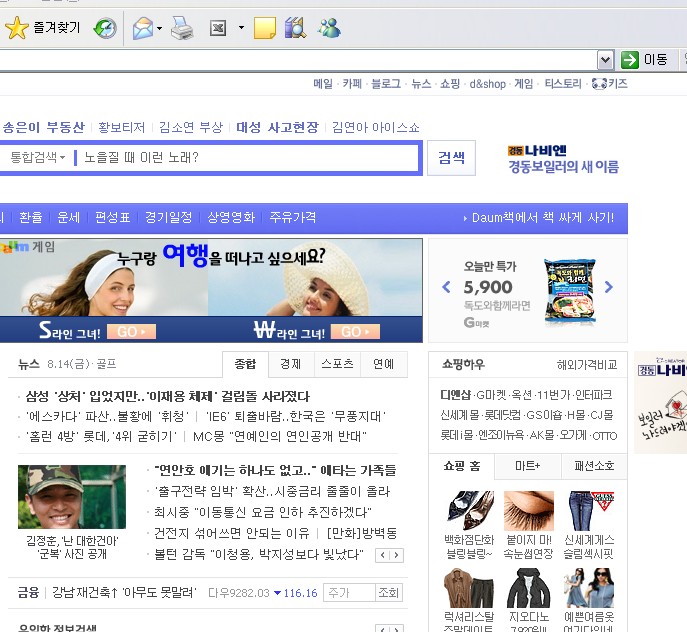
Task: Click the 조회 stock lookup button
Action: pos(389,593)
